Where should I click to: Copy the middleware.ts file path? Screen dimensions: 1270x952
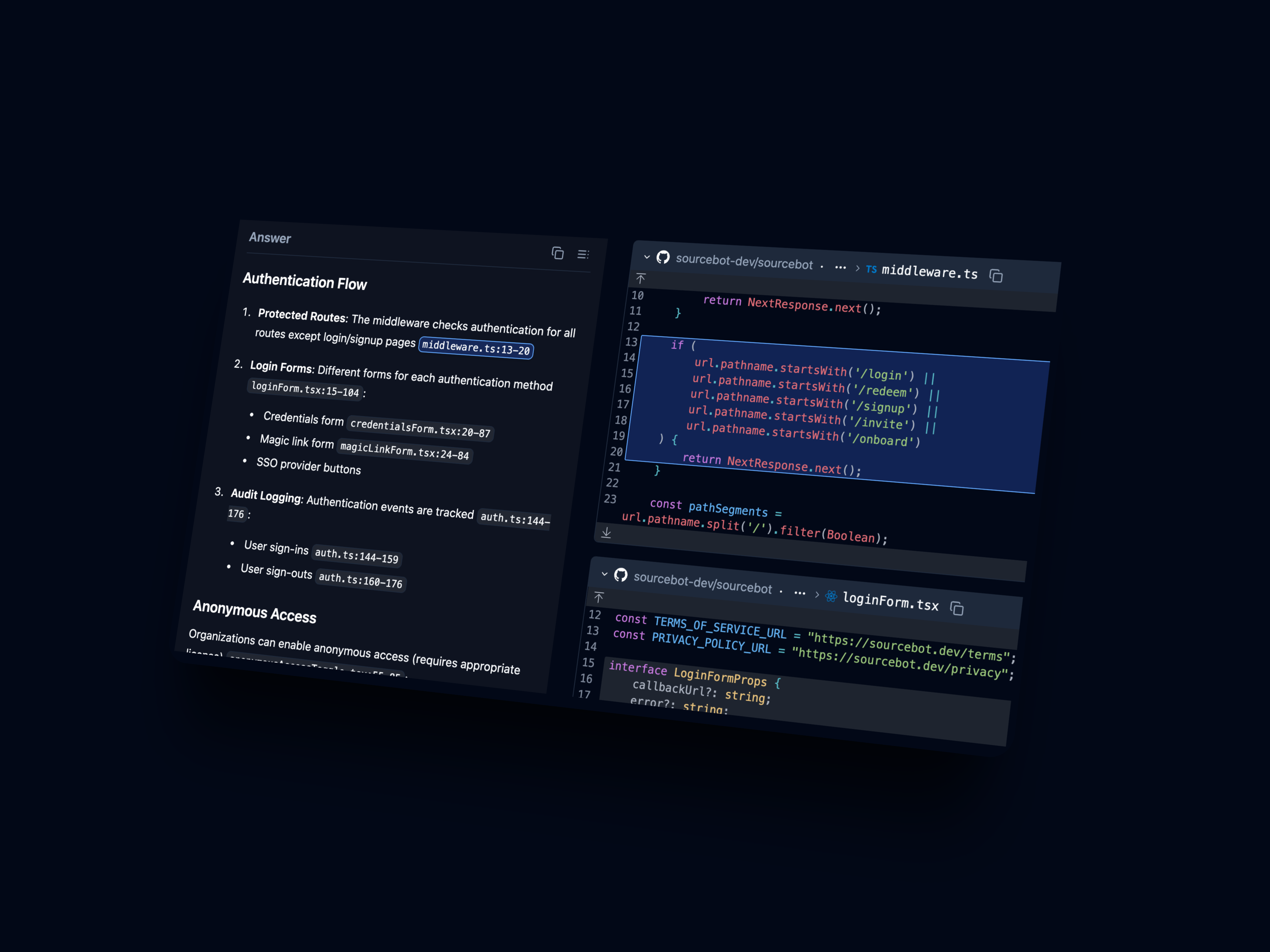[x=996, y=276]
